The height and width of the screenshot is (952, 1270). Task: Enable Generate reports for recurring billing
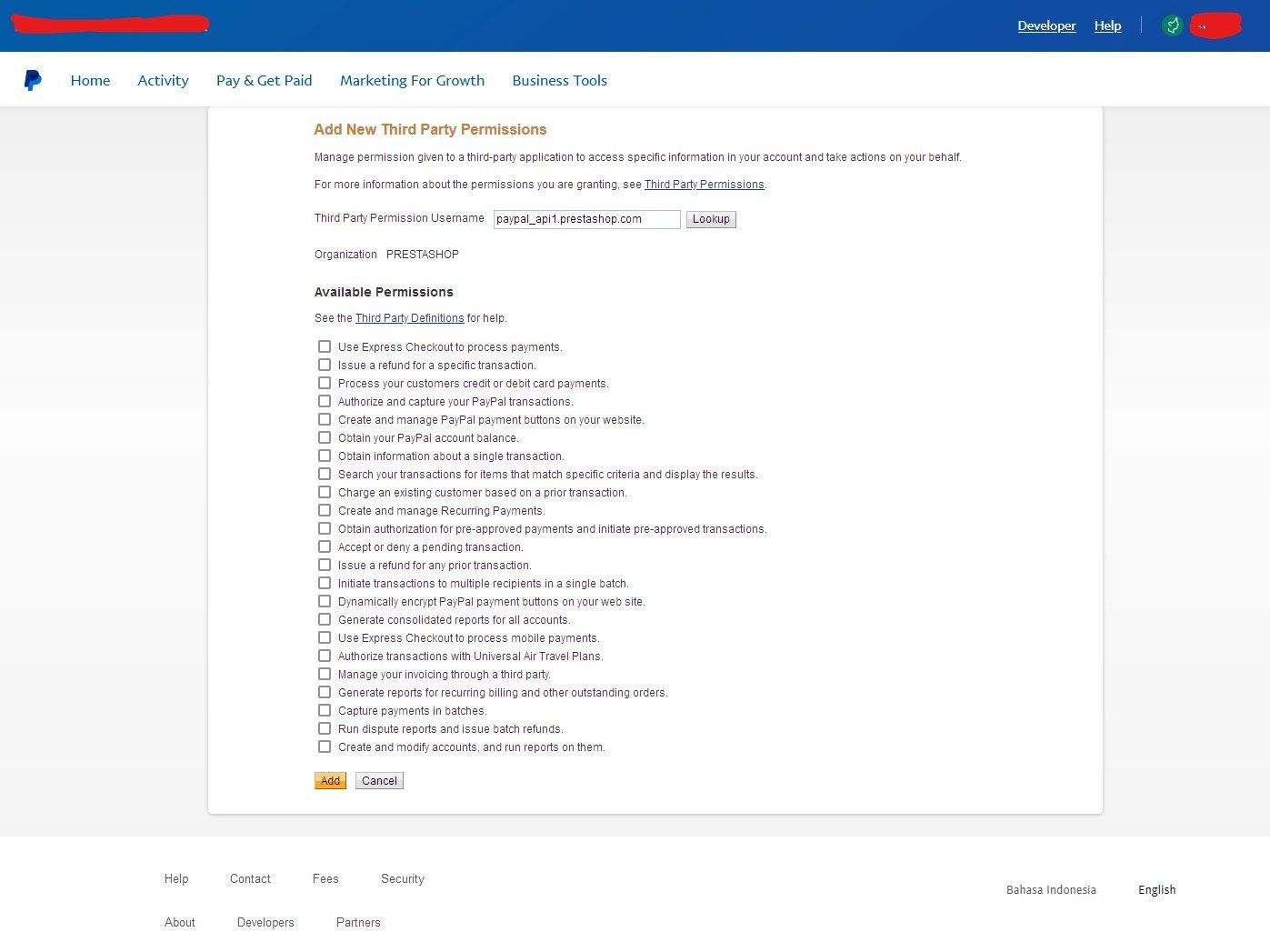[x=325, y=692]
